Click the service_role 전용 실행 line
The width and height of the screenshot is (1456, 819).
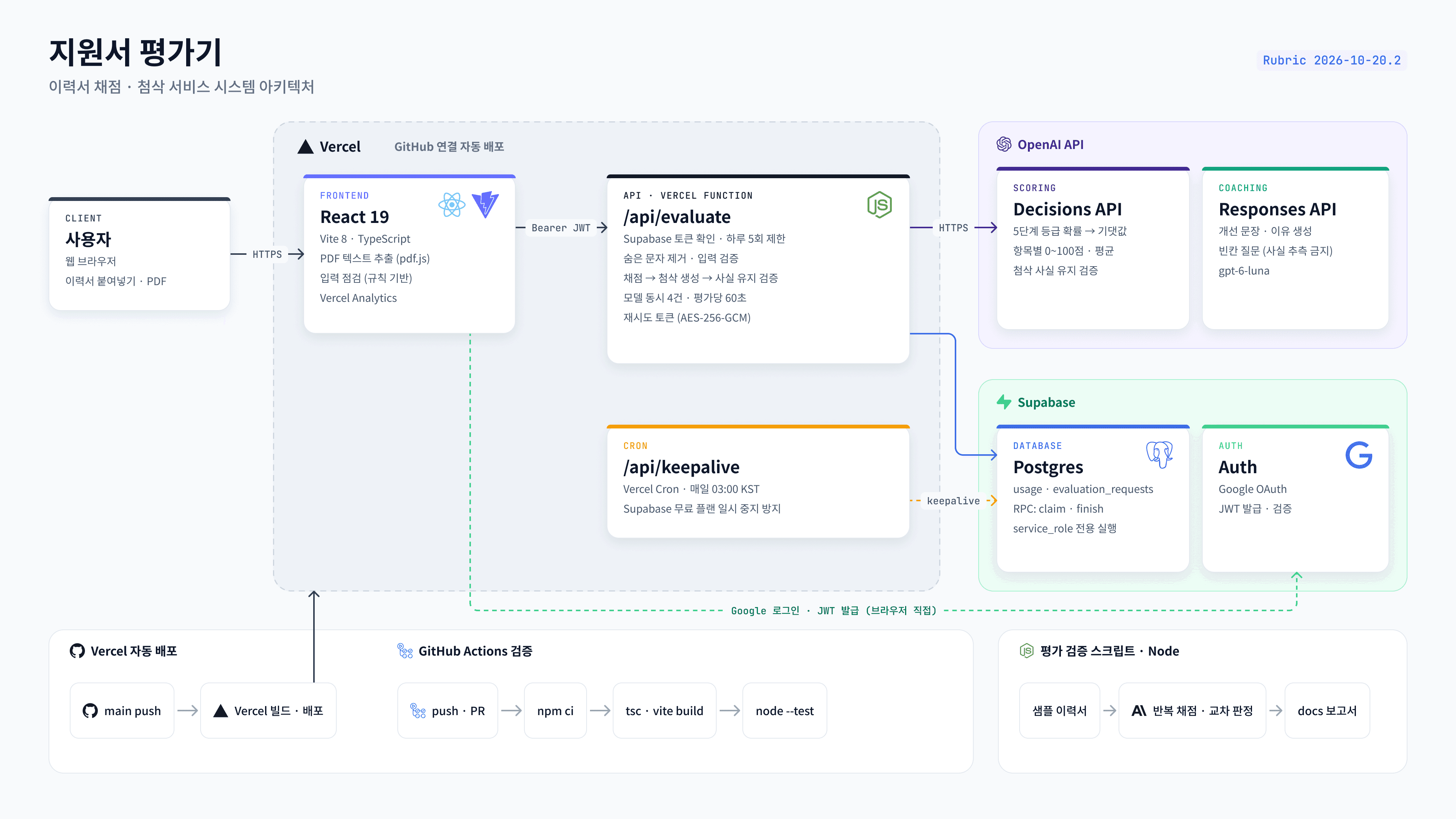(1064, 529)
